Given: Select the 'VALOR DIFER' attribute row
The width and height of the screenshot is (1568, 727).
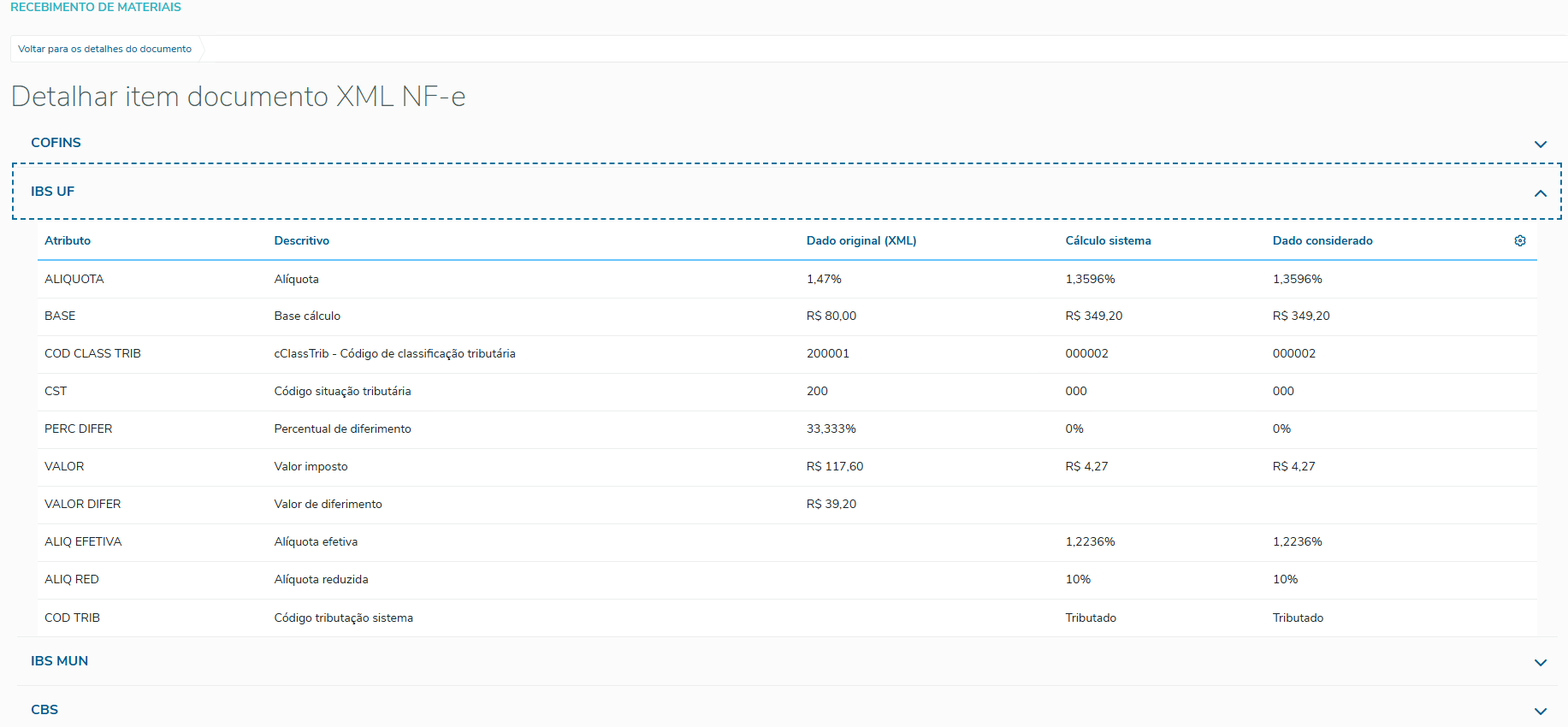Looking at the screenshot, I should pyautogui.click(x=83, y=505).
